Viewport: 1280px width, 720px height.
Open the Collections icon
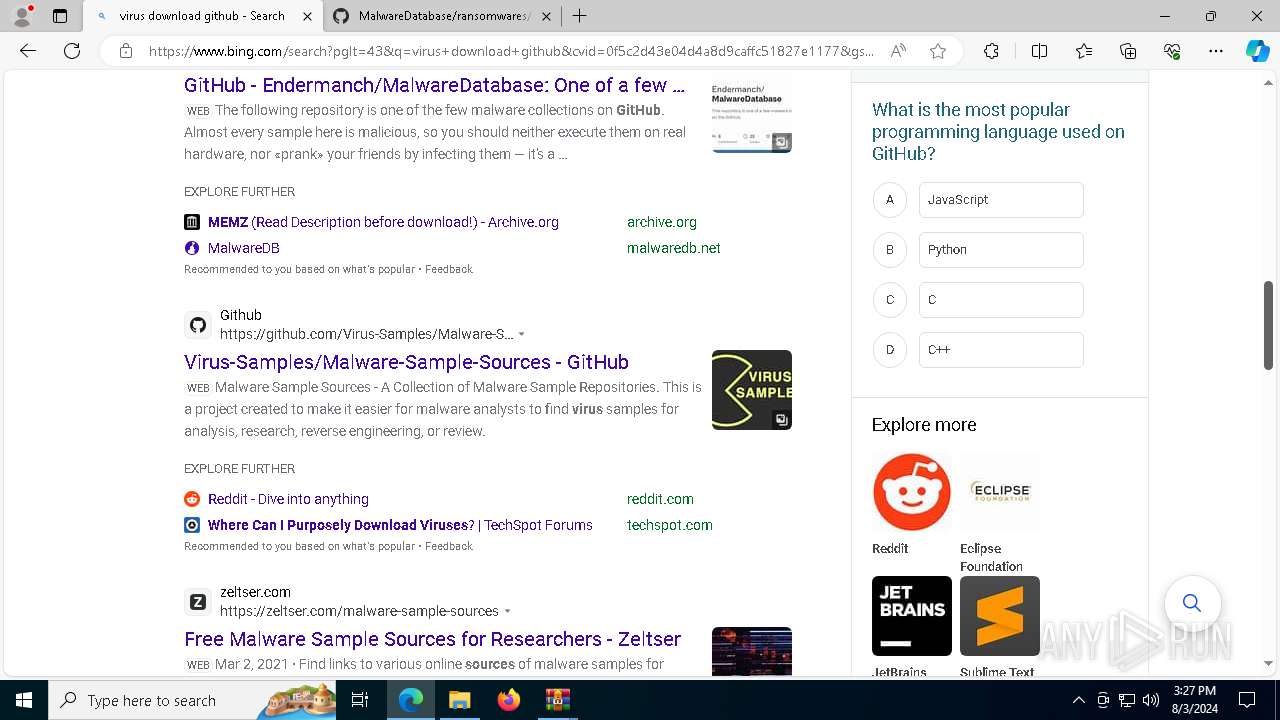(1128, 51)
